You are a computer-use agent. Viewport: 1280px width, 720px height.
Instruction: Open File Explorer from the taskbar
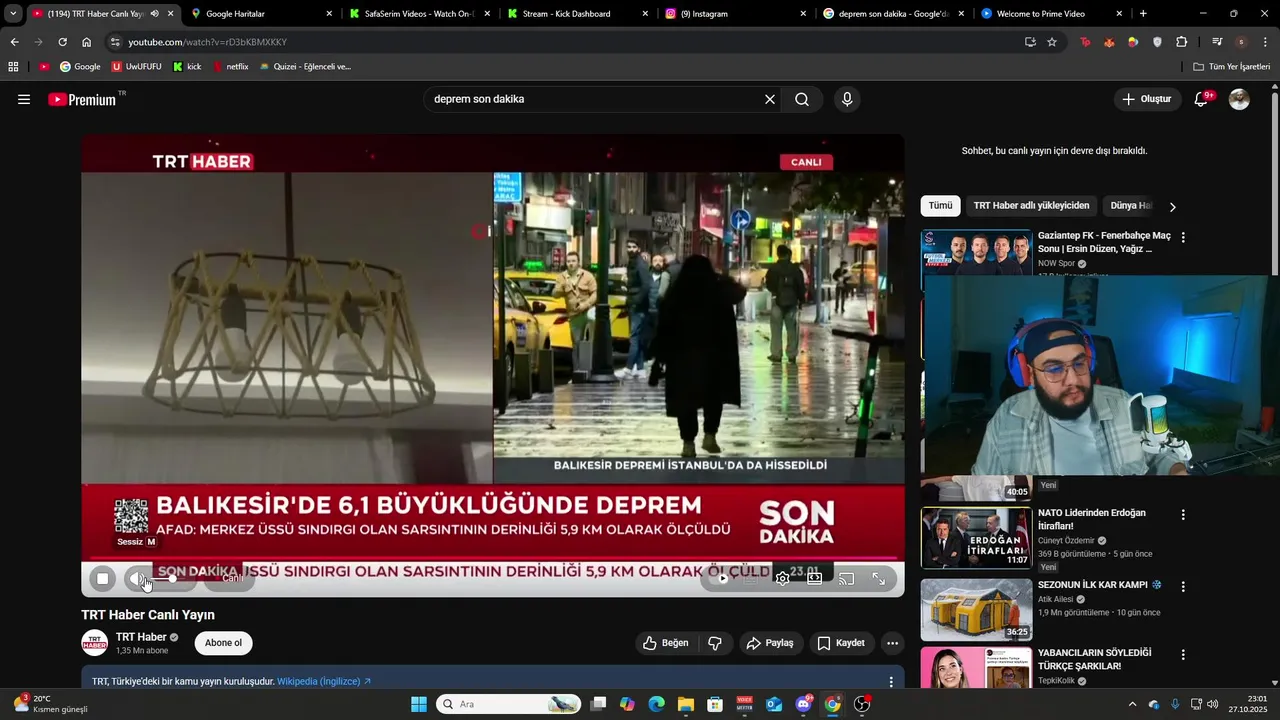685,704
